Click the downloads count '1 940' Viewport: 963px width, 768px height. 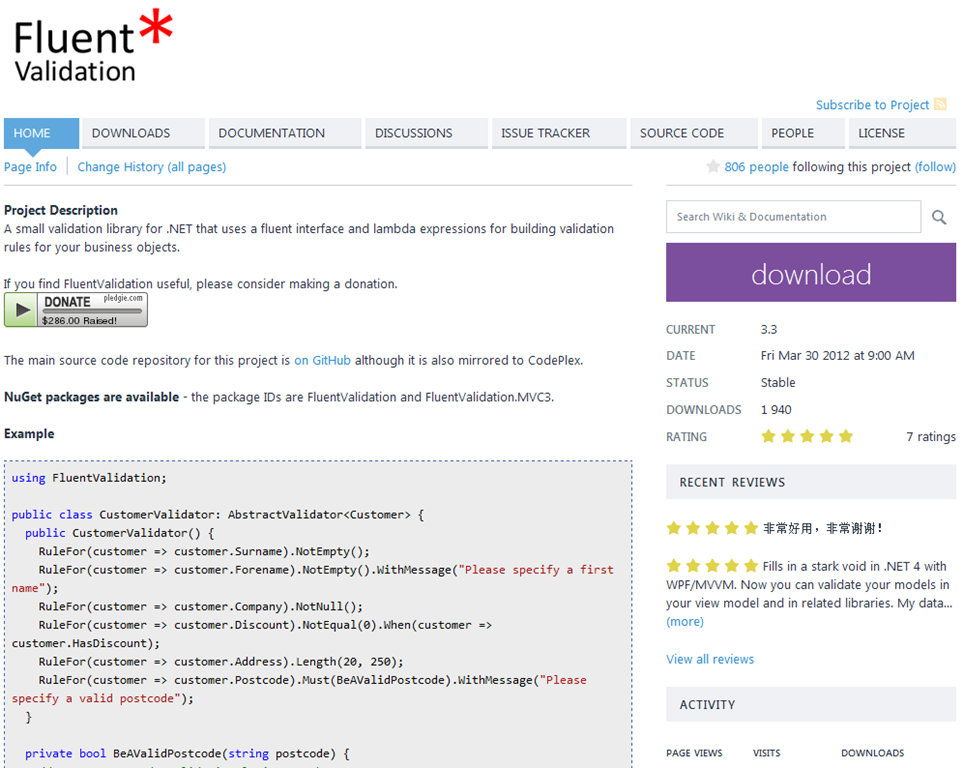point(776,410)
